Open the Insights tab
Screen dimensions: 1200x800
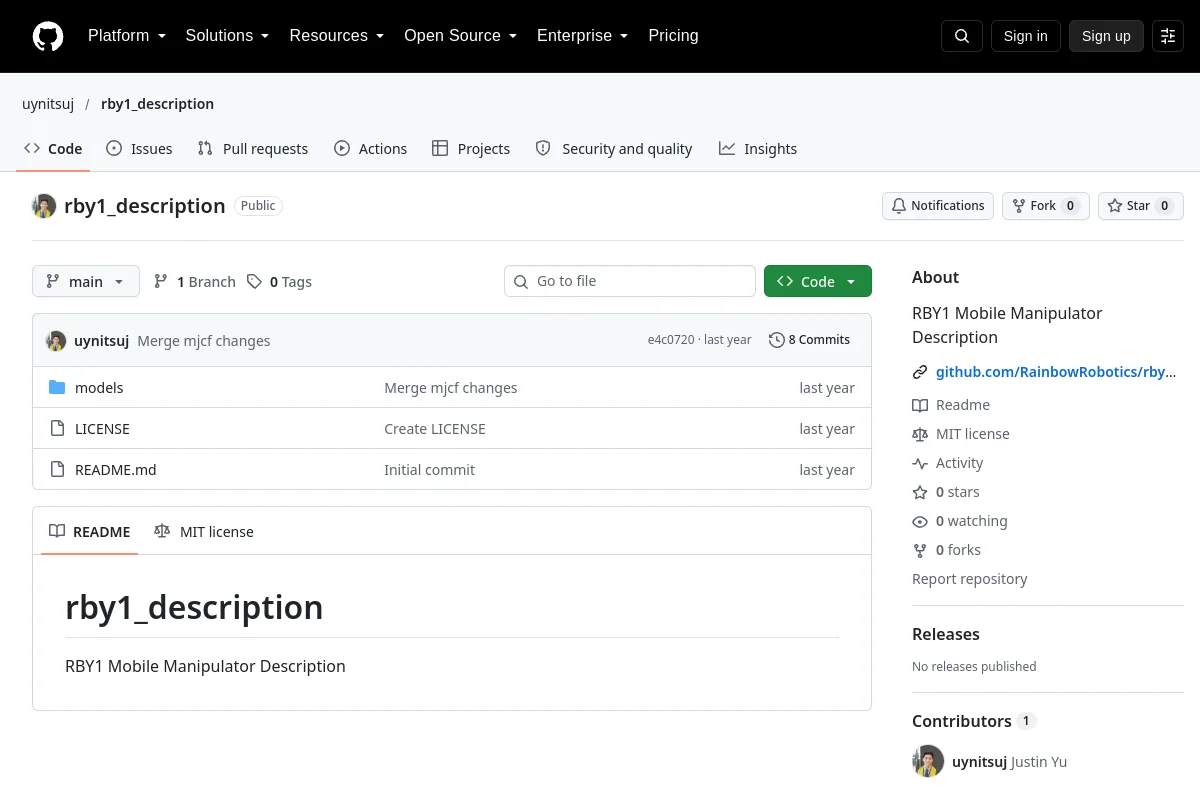coord(758,149)
